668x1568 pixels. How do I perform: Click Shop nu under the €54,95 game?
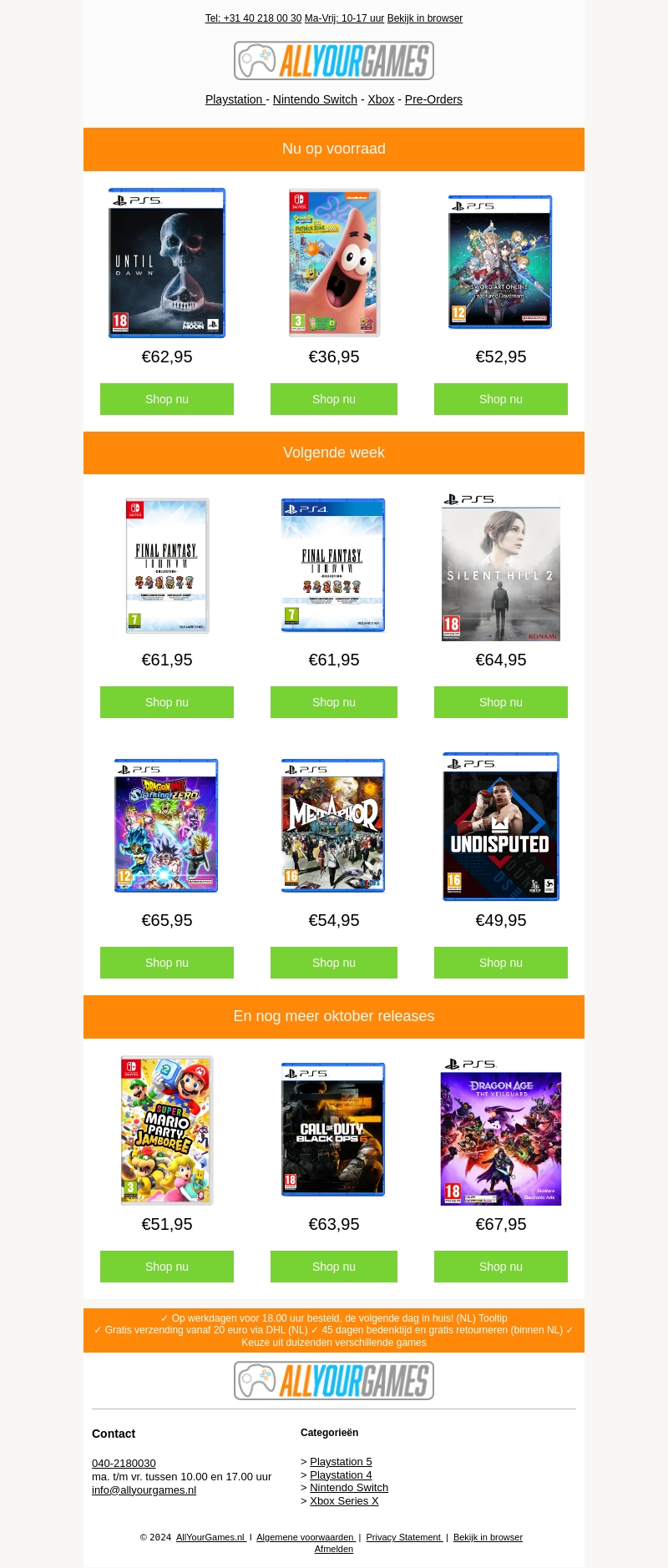(334, 963)
